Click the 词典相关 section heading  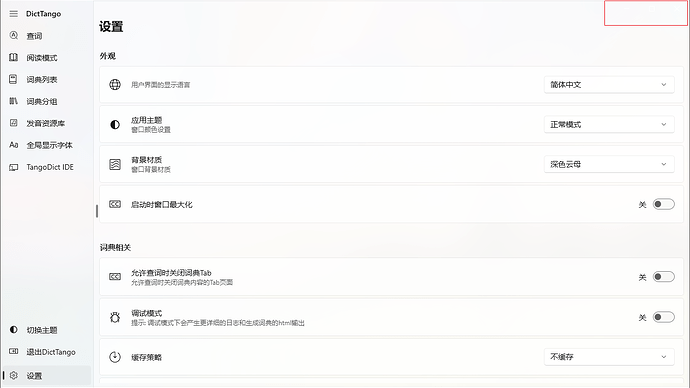115,247
